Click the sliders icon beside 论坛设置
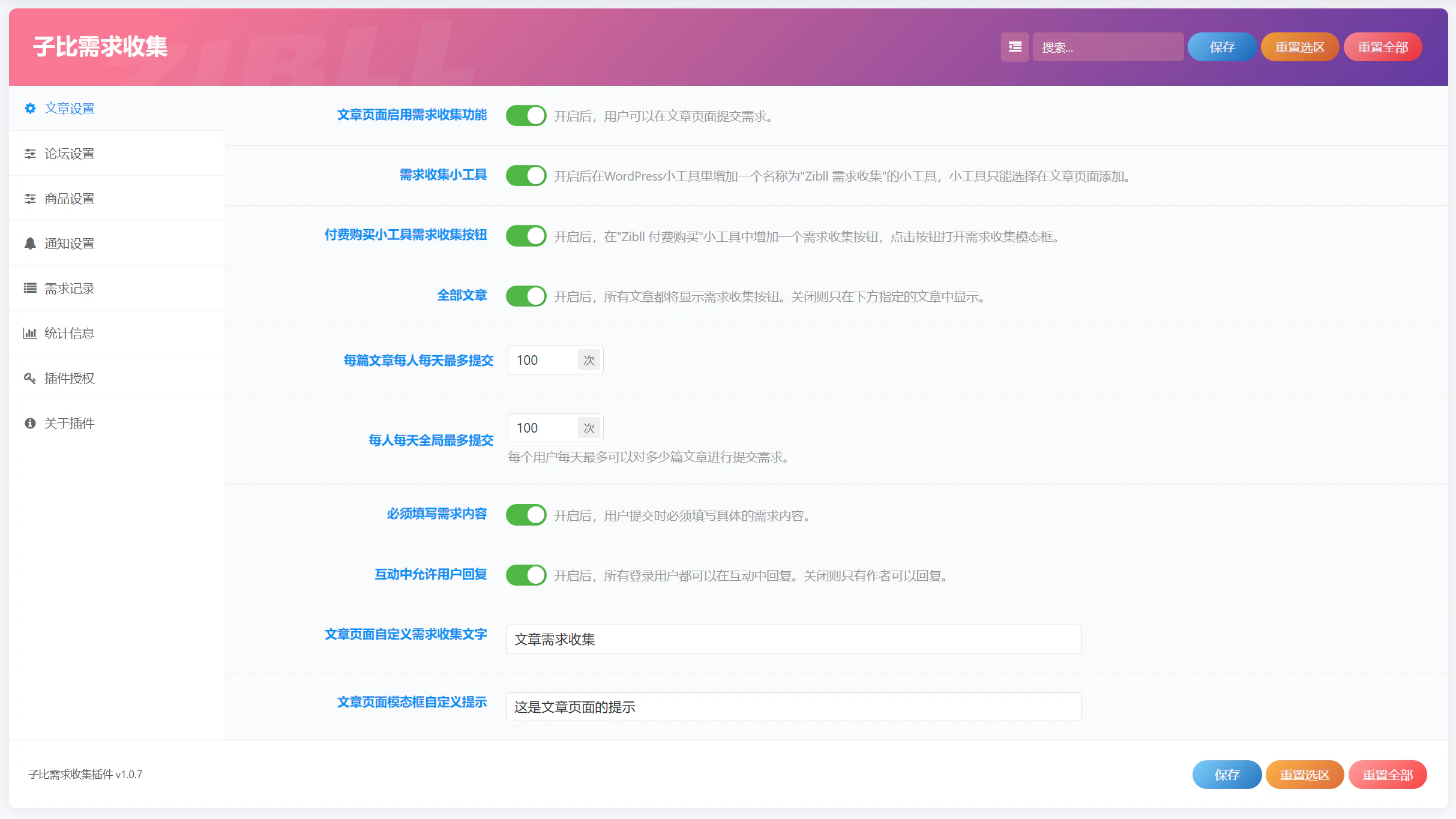 pyautogui.click(x=30, y=154)
